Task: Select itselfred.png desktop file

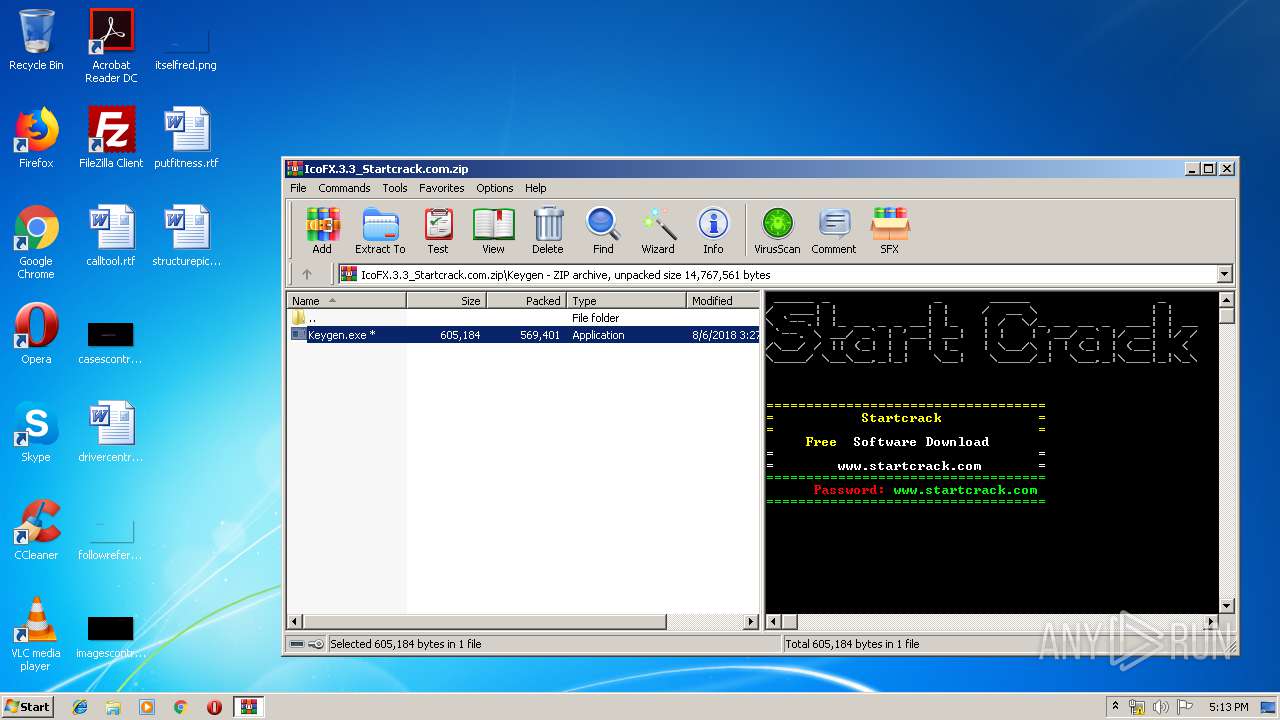Action: 186,46
